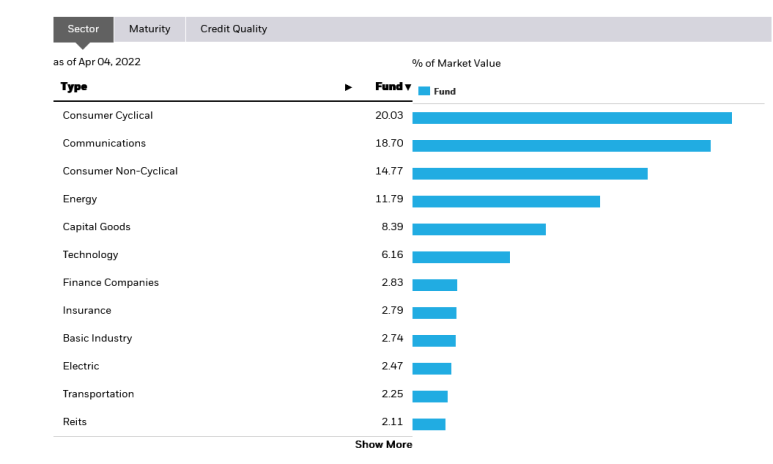Click the right-pointing arrow next to Type
The width and height of the screenshot is (773, 464).
click(348, 87)
